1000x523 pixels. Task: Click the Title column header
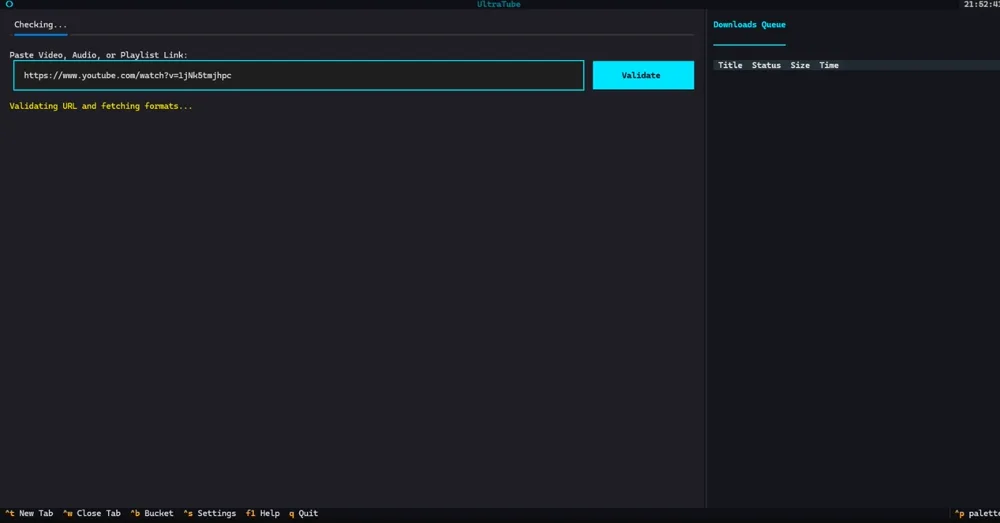[x=730, y=65]
